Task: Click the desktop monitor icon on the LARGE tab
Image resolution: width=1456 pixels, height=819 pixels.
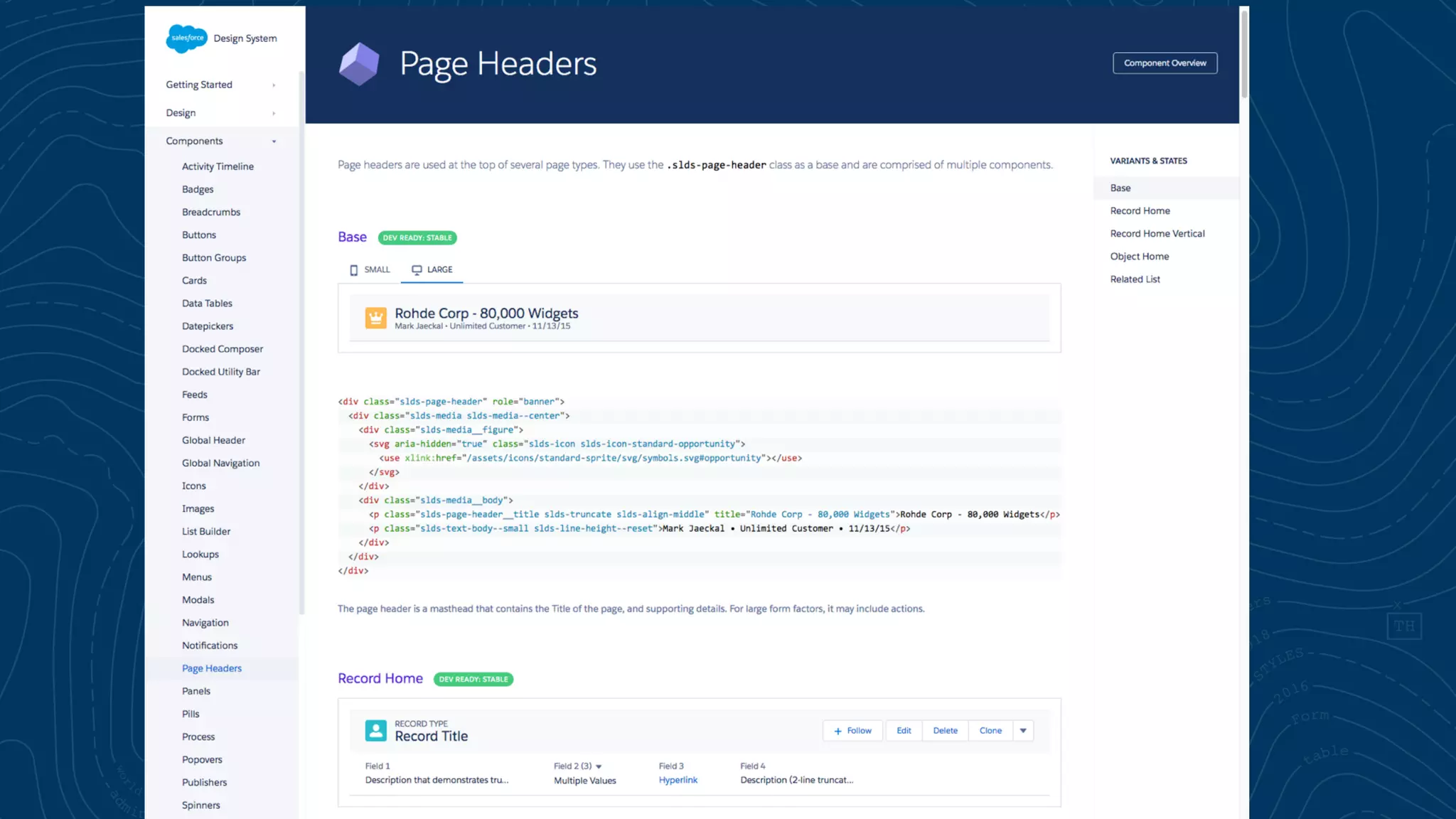Action: coord(417,270)
